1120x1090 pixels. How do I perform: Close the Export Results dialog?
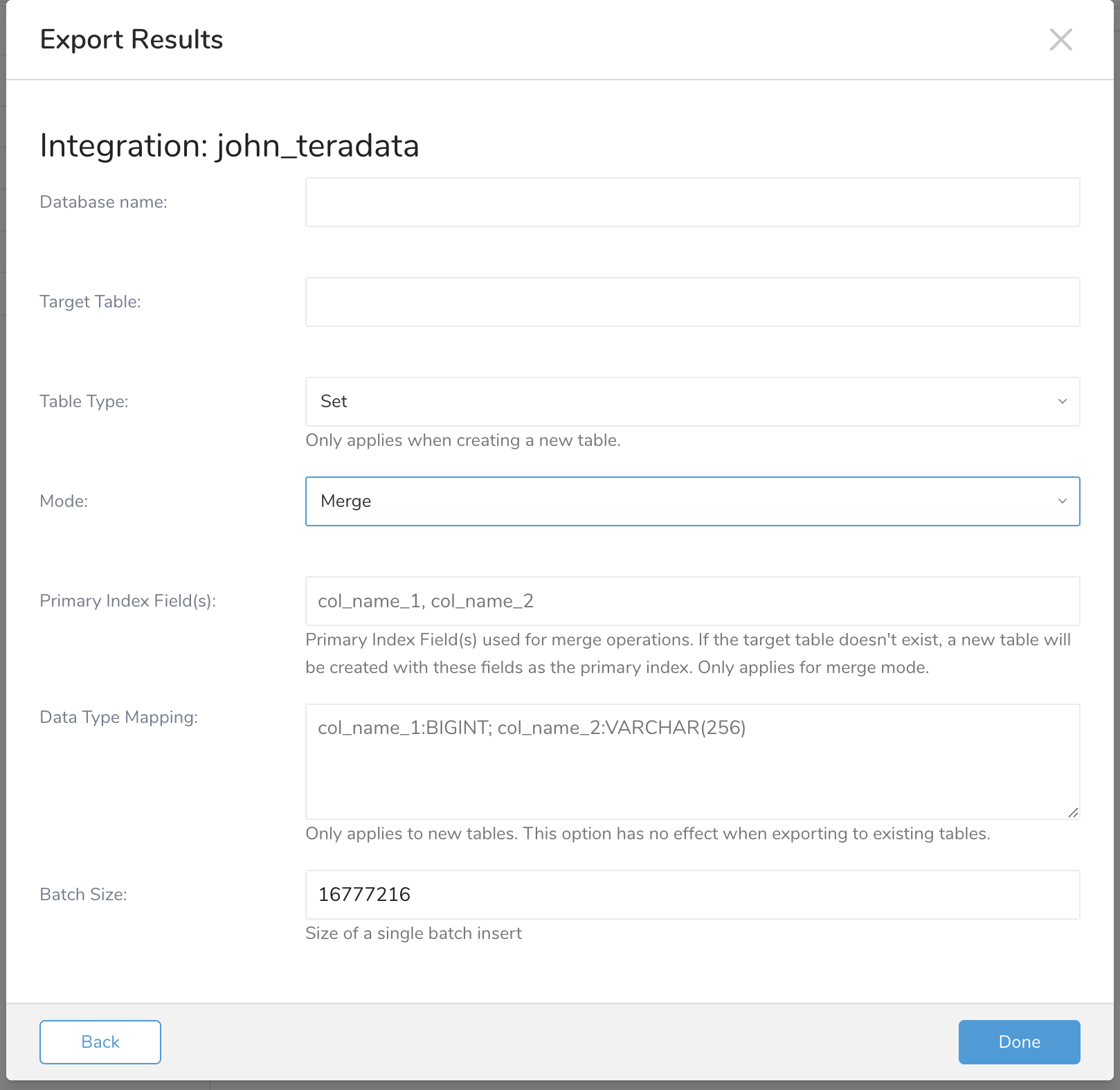(x=1060, y=40)
